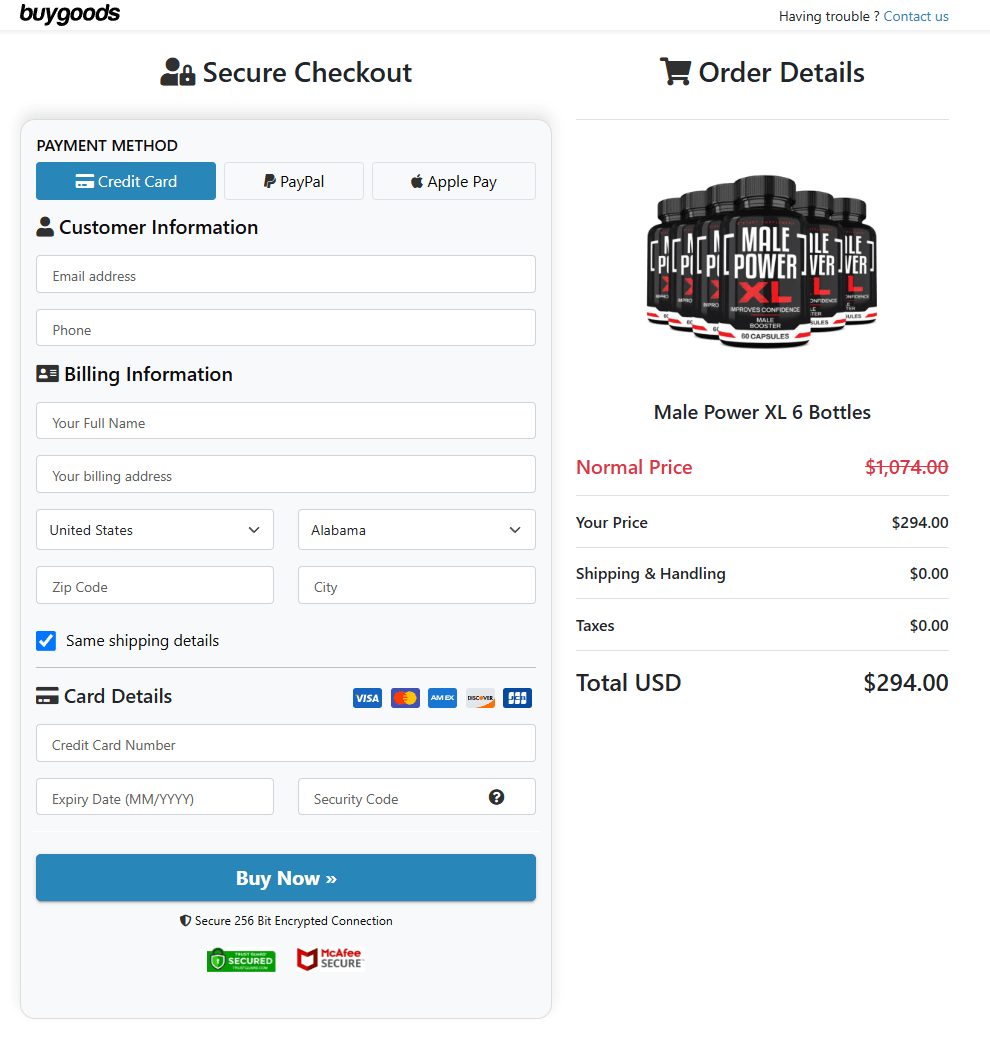The height and width of the screenshot is (1037, 990).
Task: Open the Contact us link
Action: click(x=916, y=16)
